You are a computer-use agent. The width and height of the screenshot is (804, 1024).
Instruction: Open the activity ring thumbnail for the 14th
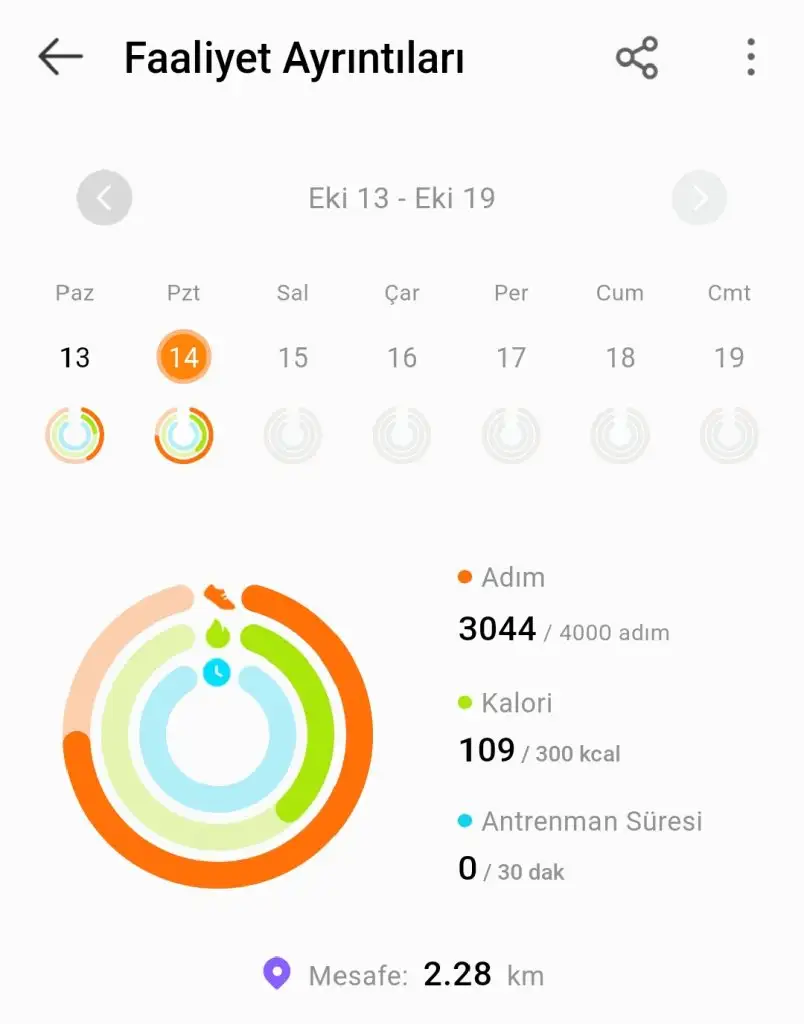pyautogui.click(x=184, y=436)
